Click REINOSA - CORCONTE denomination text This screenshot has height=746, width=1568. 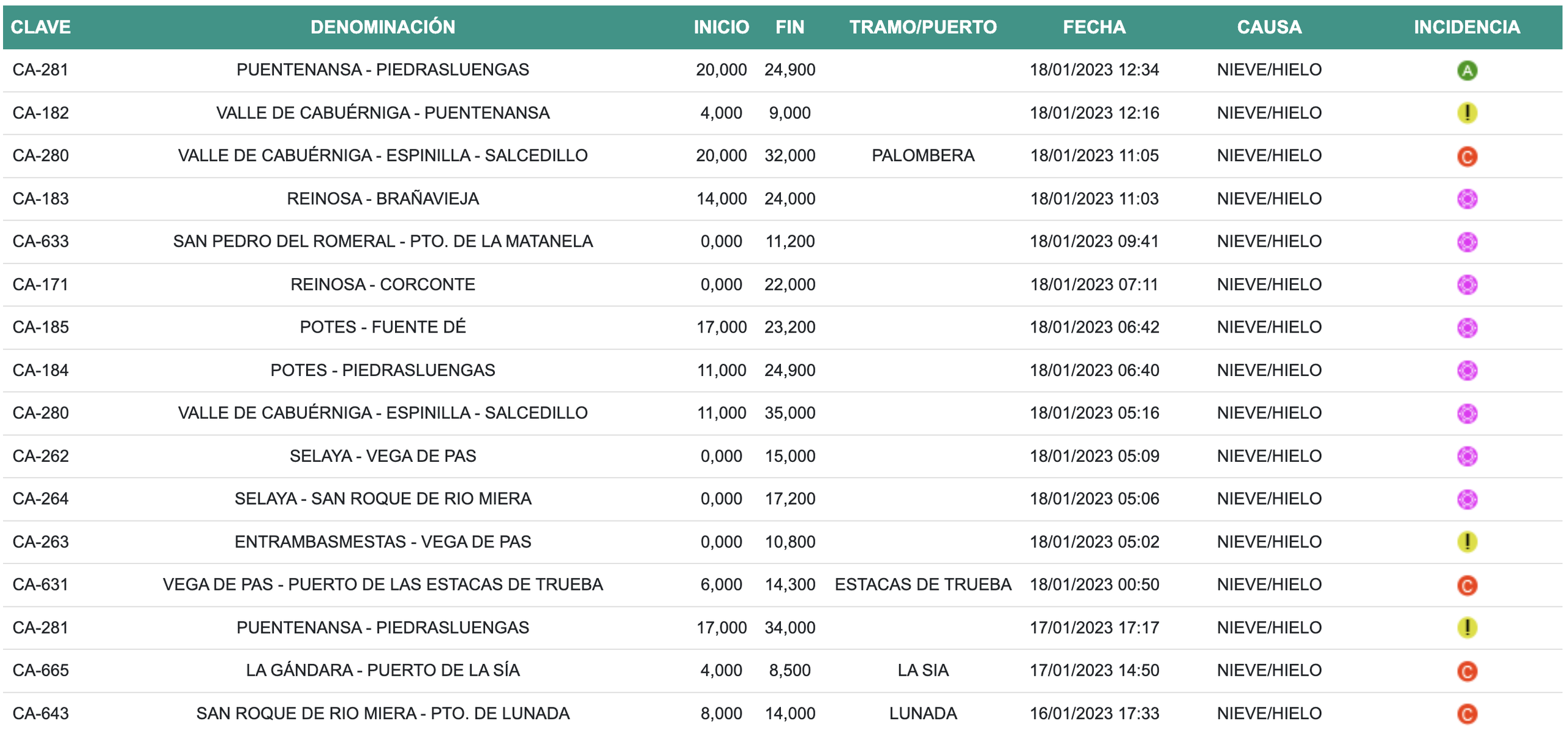382,285
